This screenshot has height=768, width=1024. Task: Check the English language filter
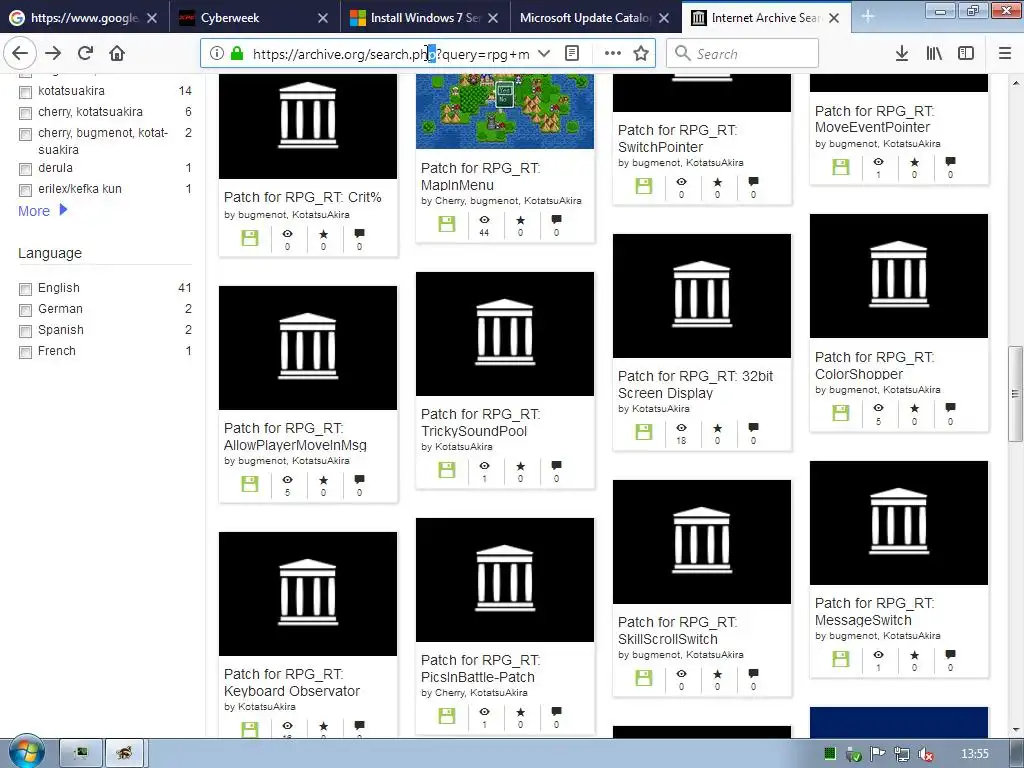25,289
